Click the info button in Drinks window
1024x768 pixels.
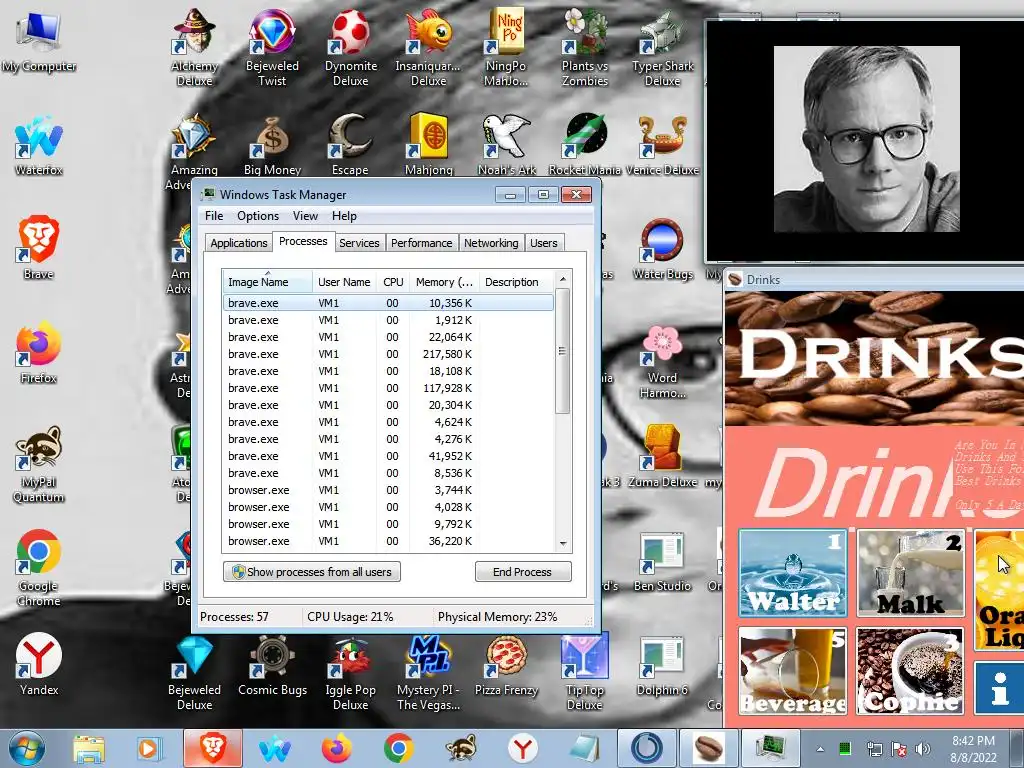pos(999,688)
